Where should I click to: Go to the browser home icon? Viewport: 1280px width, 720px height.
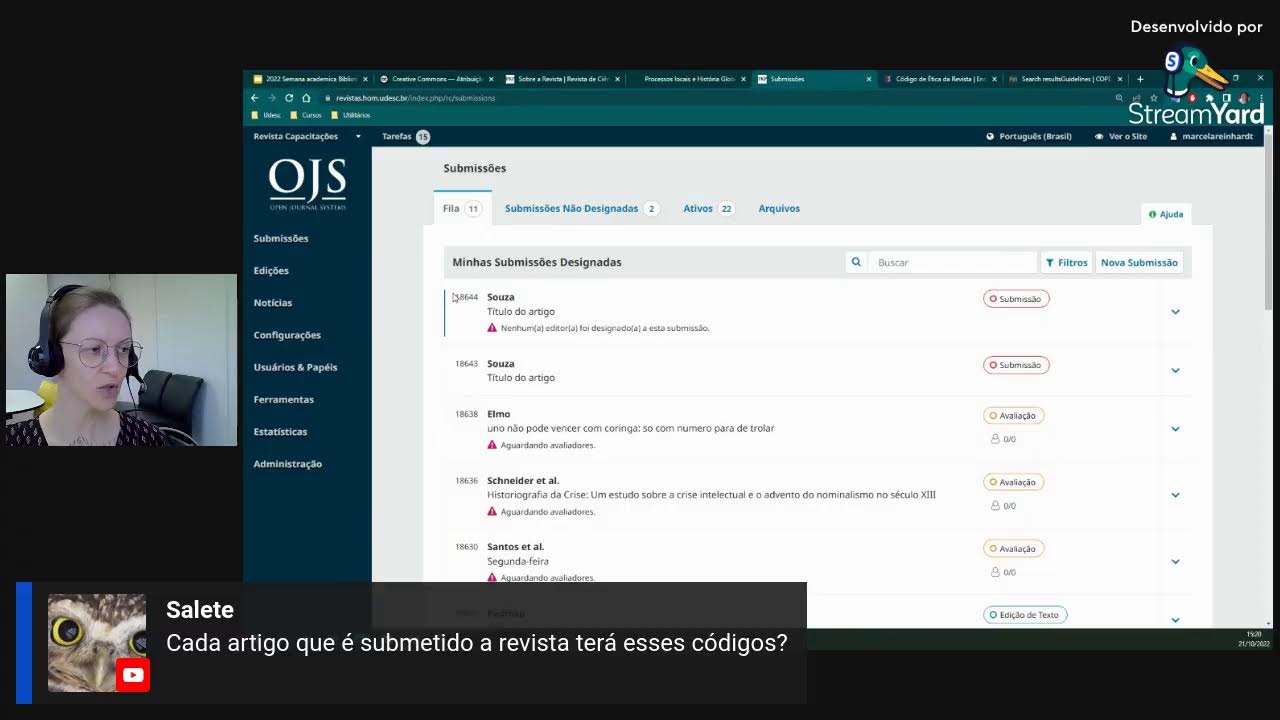pos(306,98)
